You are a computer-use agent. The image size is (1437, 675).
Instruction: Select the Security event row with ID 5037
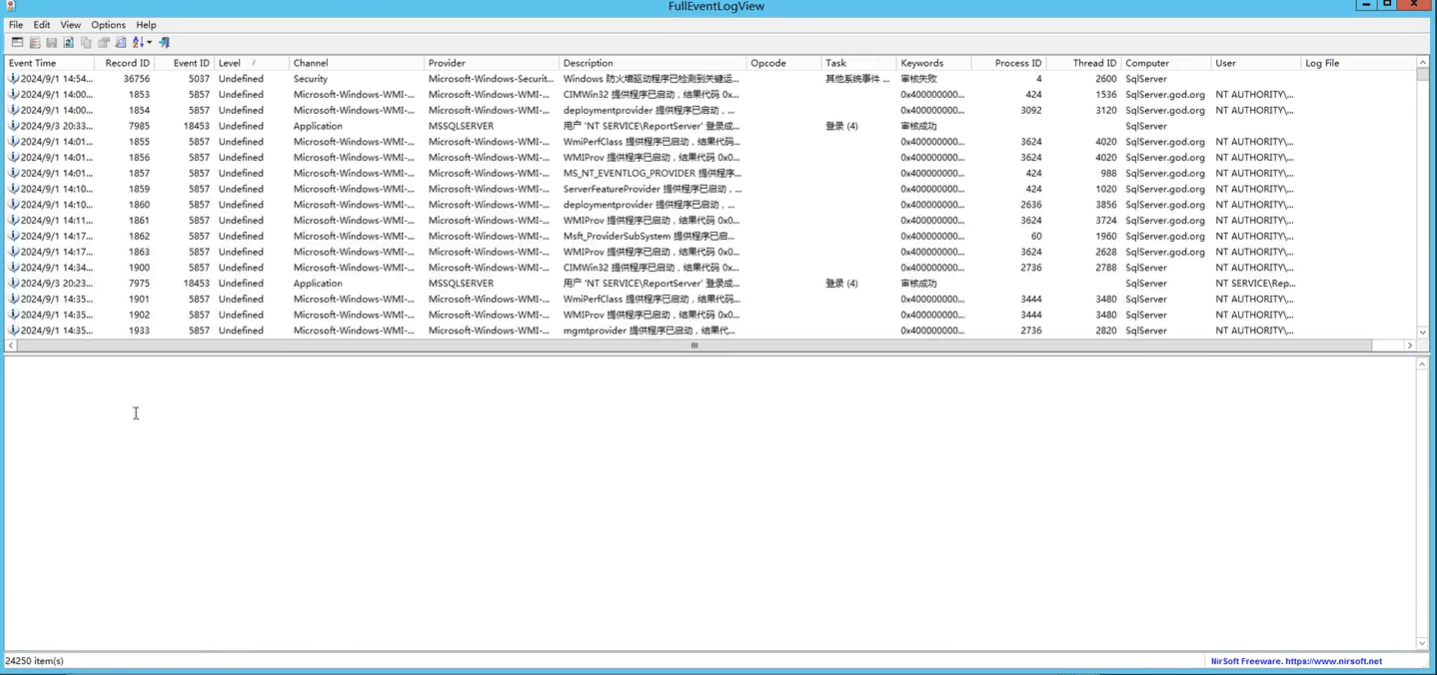coord(710,78)
